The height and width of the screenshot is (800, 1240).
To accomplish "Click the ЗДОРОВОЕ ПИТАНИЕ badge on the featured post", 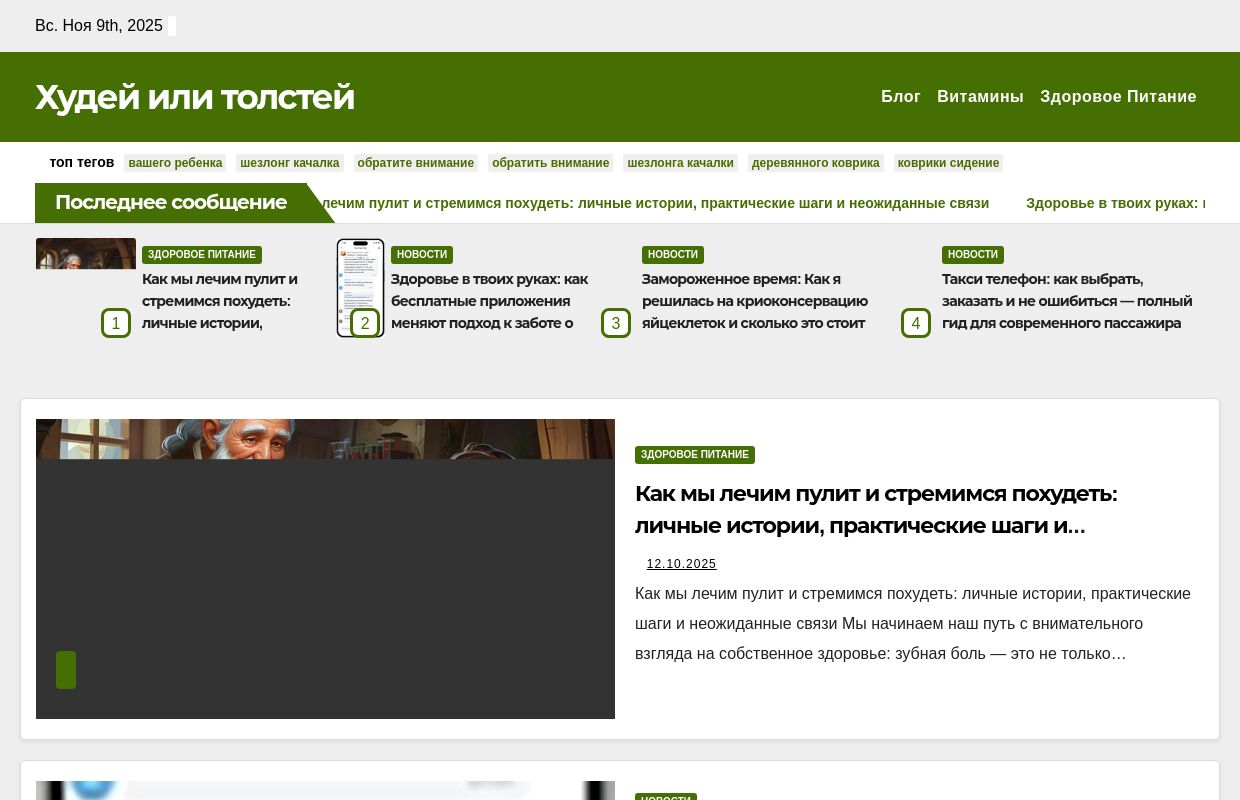I will (695, 454).
